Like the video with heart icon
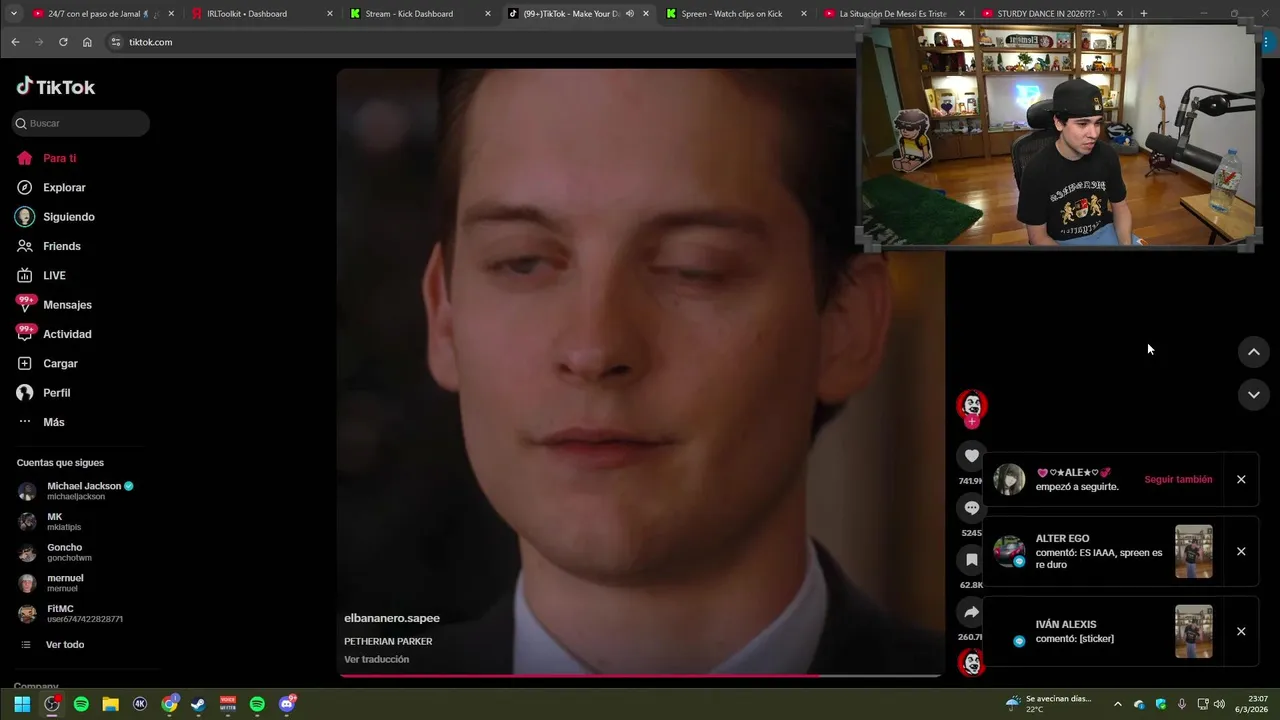Screen dimensions: 1280x720 coord(971,456)
